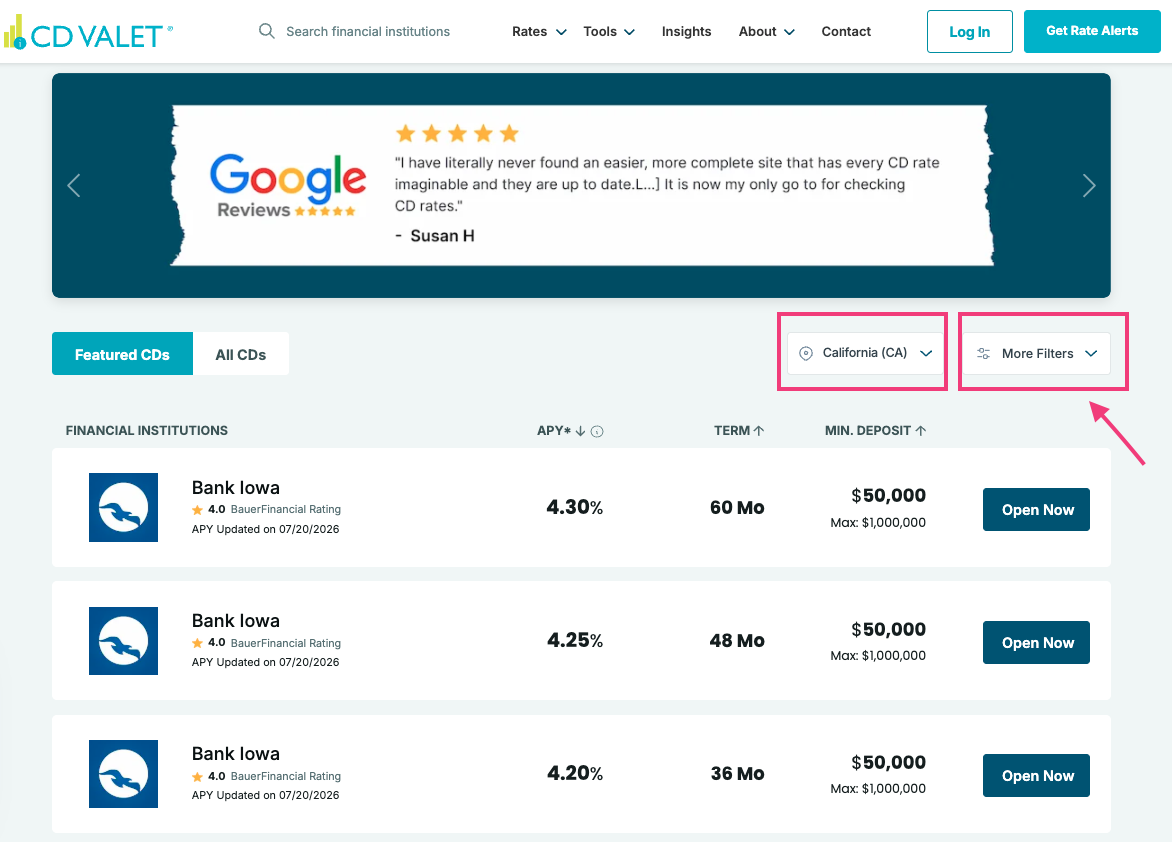Expand the Tools menu

click(x=608, y=31)
